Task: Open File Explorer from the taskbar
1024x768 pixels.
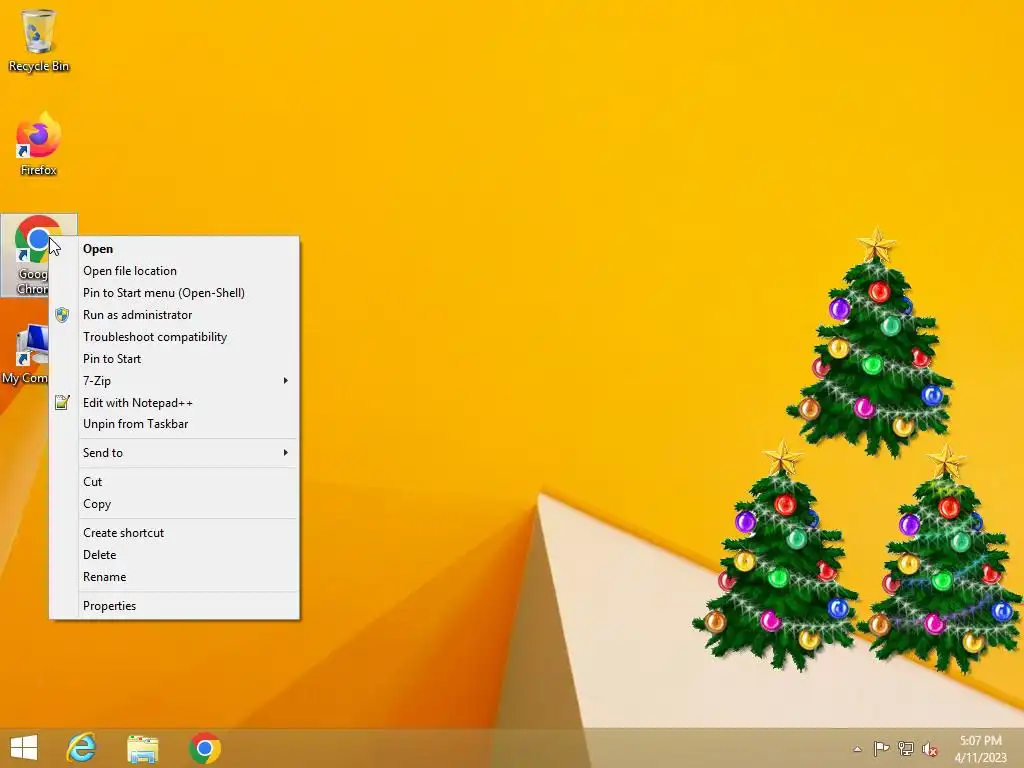Action: pyautogui.click(x=142, y=748)
